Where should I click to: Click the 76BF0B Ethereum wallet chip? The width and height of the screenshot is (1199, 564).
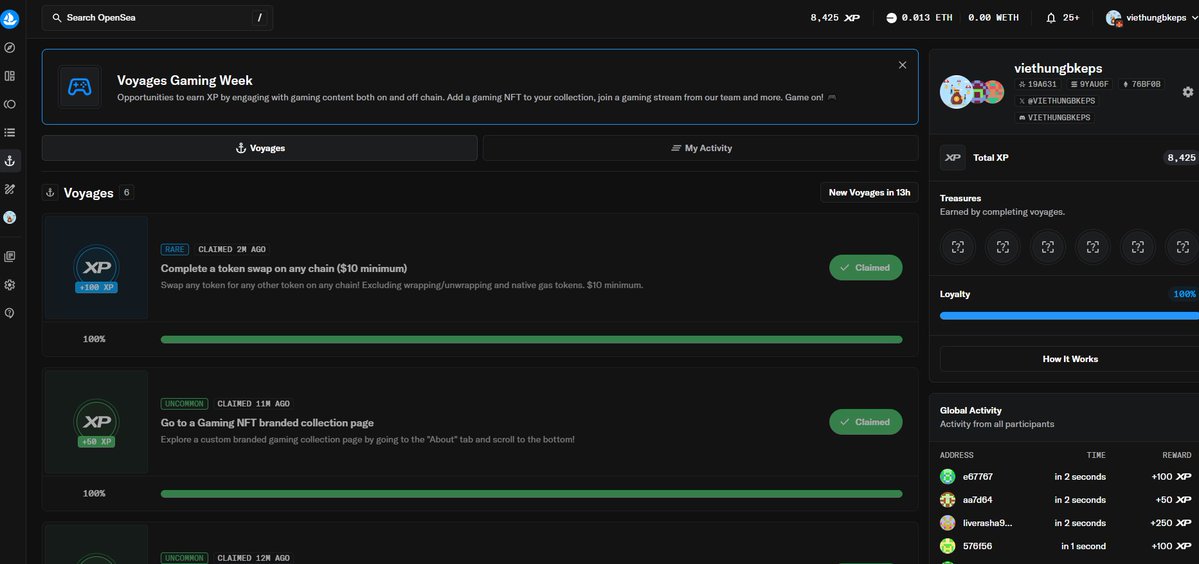click(1141, 84)
